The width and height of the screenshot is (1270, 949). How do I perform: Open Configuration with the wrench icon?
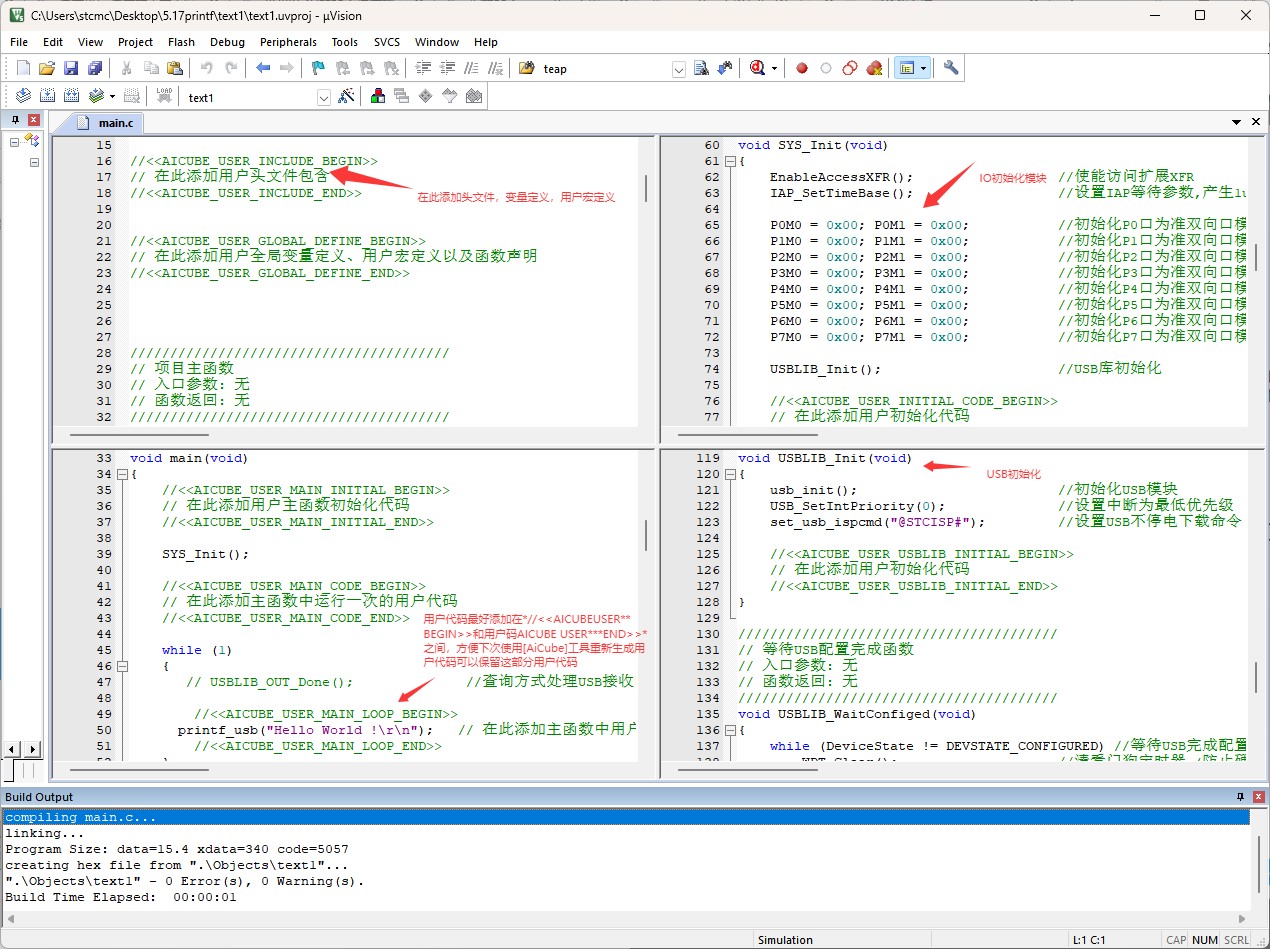pos(951,68)
